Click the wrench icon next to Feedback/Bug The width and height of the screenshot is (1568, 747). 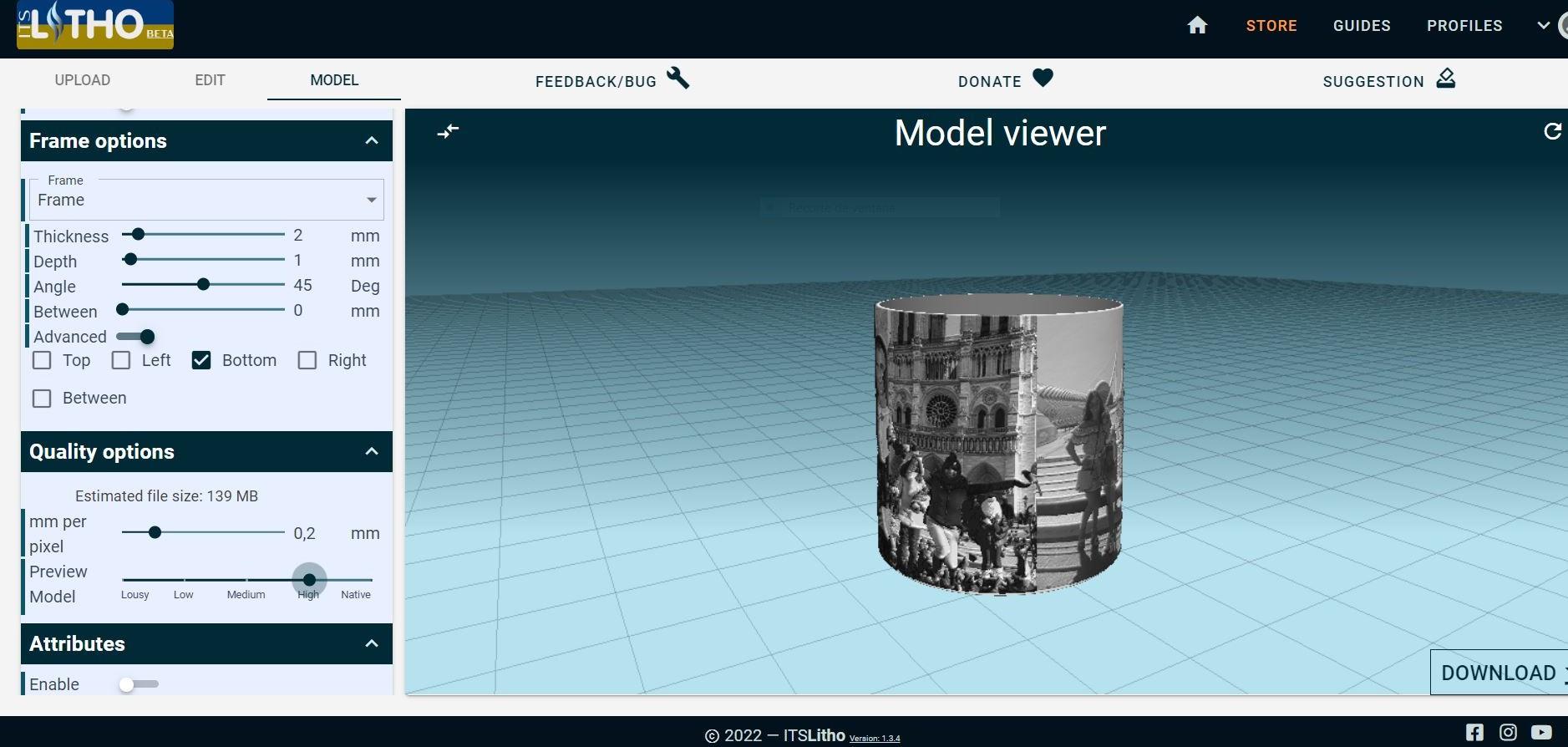pos(677,79)
